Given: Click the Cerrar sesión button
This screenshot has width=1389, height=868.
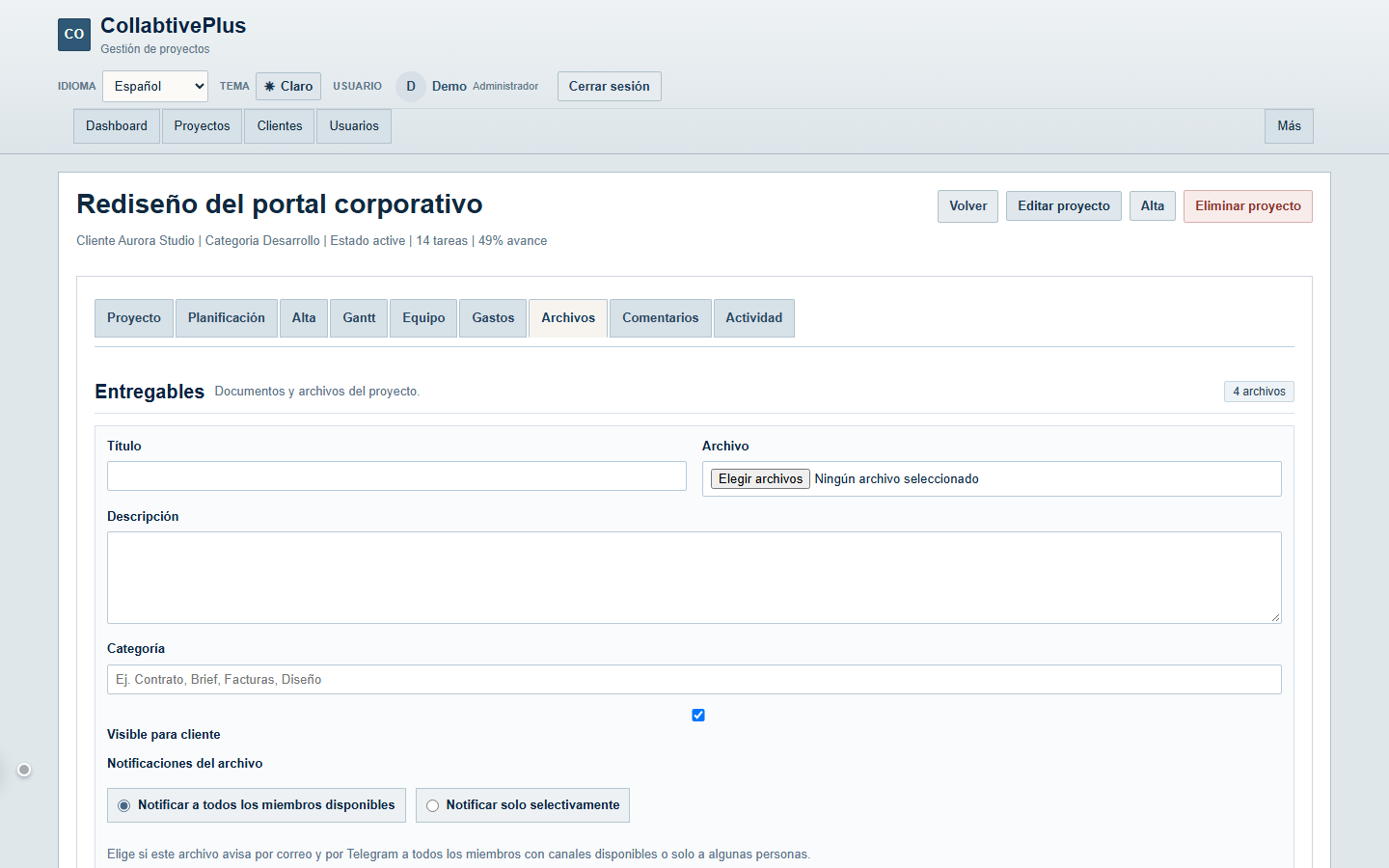Looking at the screenshot, I should (610, 86).
